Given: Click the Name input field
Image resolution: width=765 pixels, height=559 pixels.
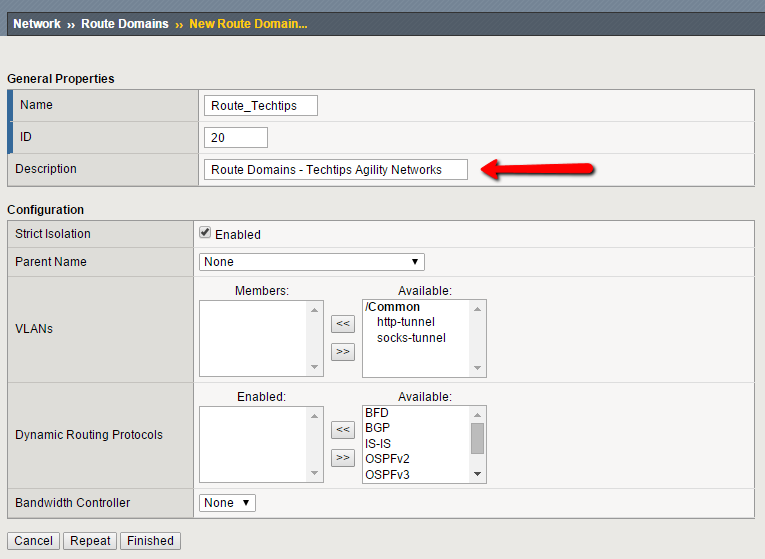Looking at the screenshot, I should click(261, 106).
